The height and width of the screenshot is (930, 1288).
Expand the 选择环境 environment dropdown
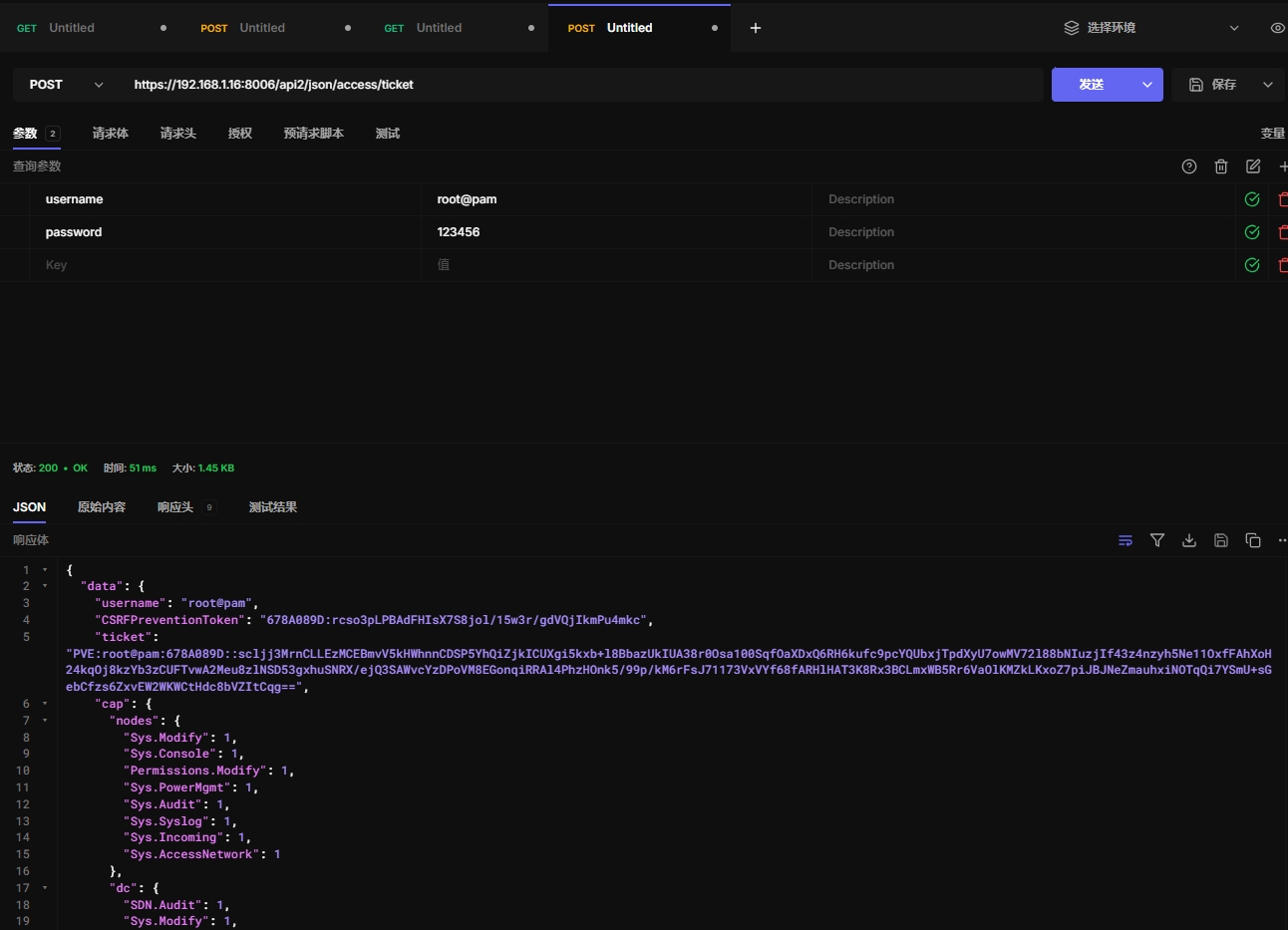pyautogui.click(x=1151, y=28)
